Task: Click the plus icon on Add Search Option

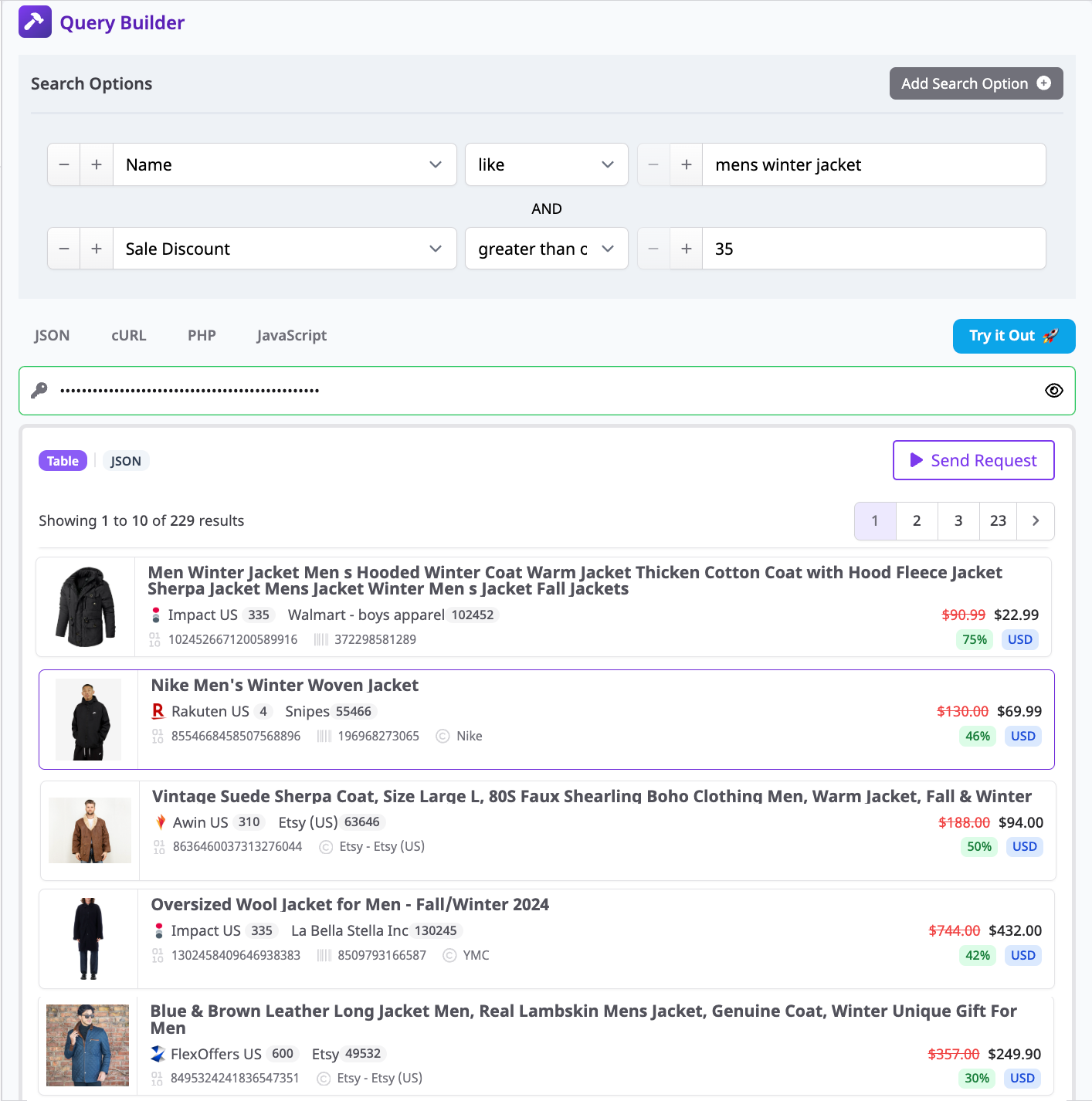Action: click(1043, 83)
